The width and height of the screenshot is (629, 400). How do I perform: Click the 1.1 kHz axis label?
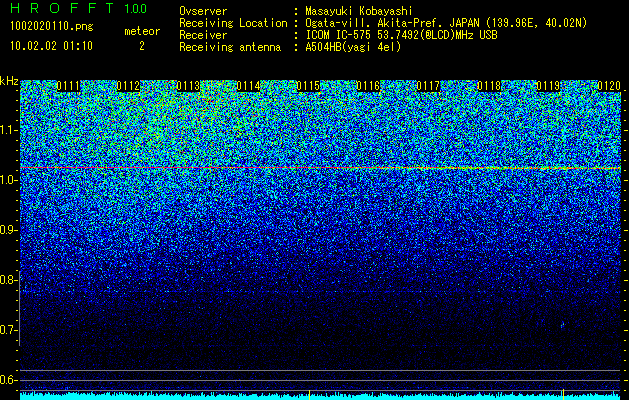coord(8,130)
